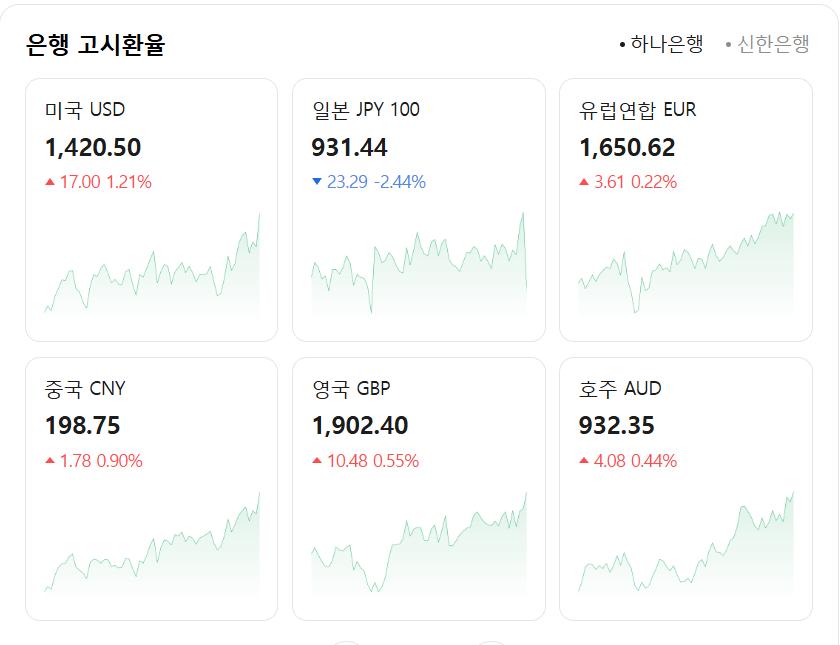Click the upward triangle on AUD card
The image size is (840, 645).
tap(582, 458)
